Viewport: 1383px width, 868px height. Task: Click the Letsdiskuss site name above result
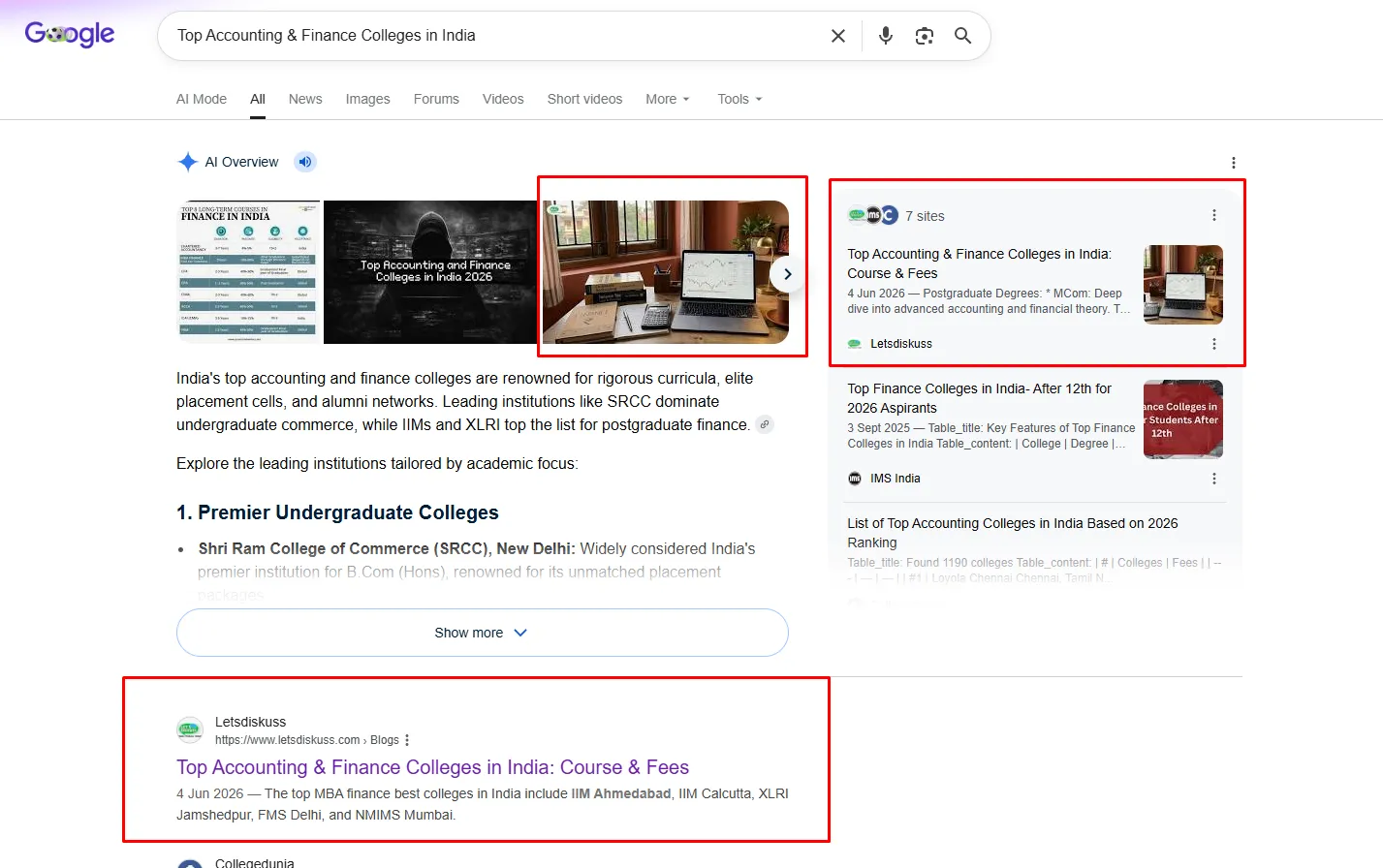click(x=251, y=722)
